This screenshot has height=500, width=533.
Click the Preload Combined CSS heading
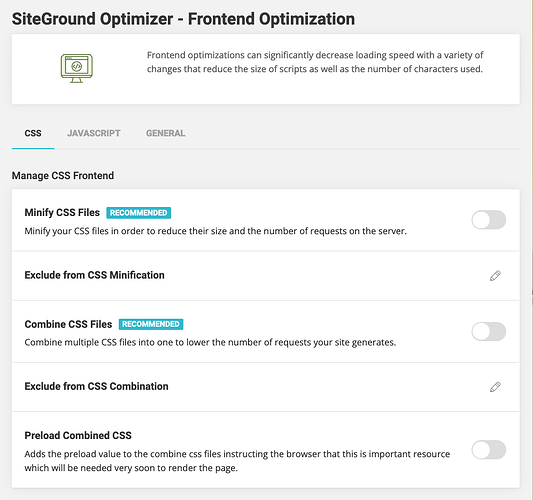[x=78, y=435]
